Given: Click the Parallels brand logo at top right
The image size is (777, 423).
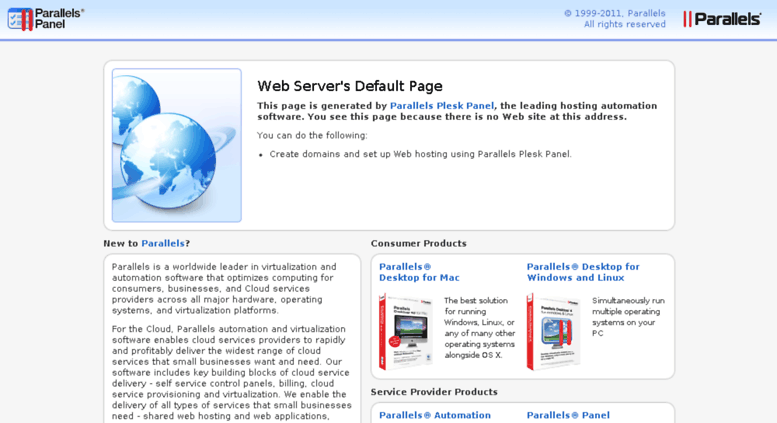Looking at the screenshot, I should pos(722,19).
